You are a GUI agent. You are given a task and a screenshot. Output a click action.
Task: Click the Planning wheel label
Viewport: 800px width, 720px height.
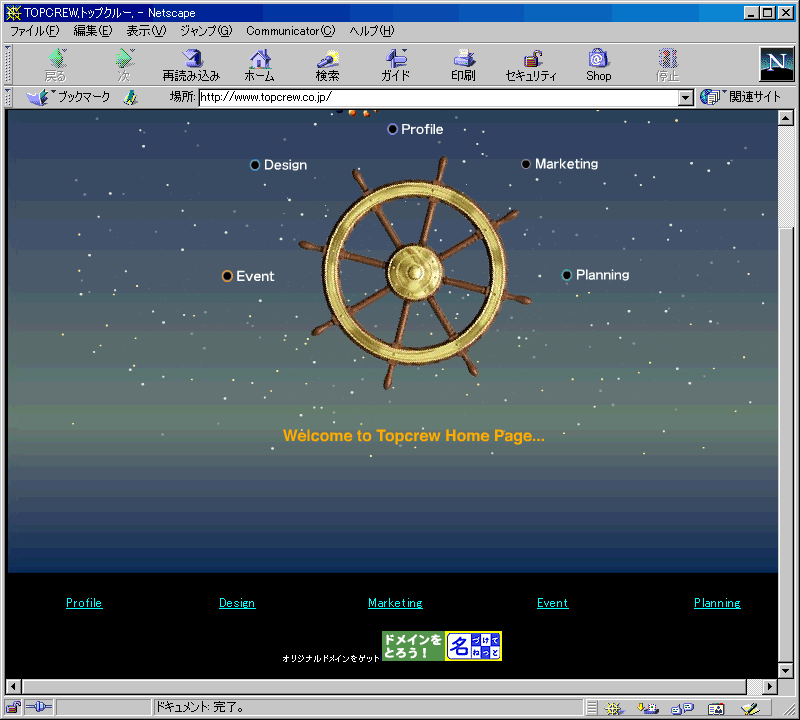[595, 275]
